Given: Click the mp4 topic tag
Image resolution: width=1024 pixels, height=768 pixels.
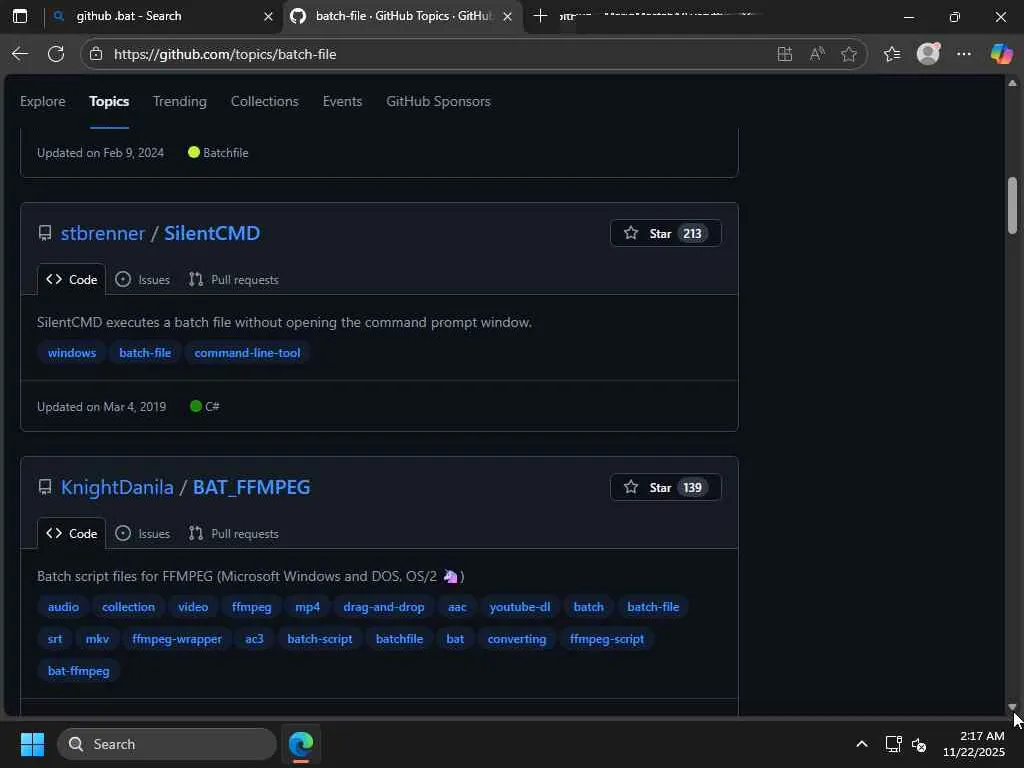Looking at the screenshot, I should point(308,607).
